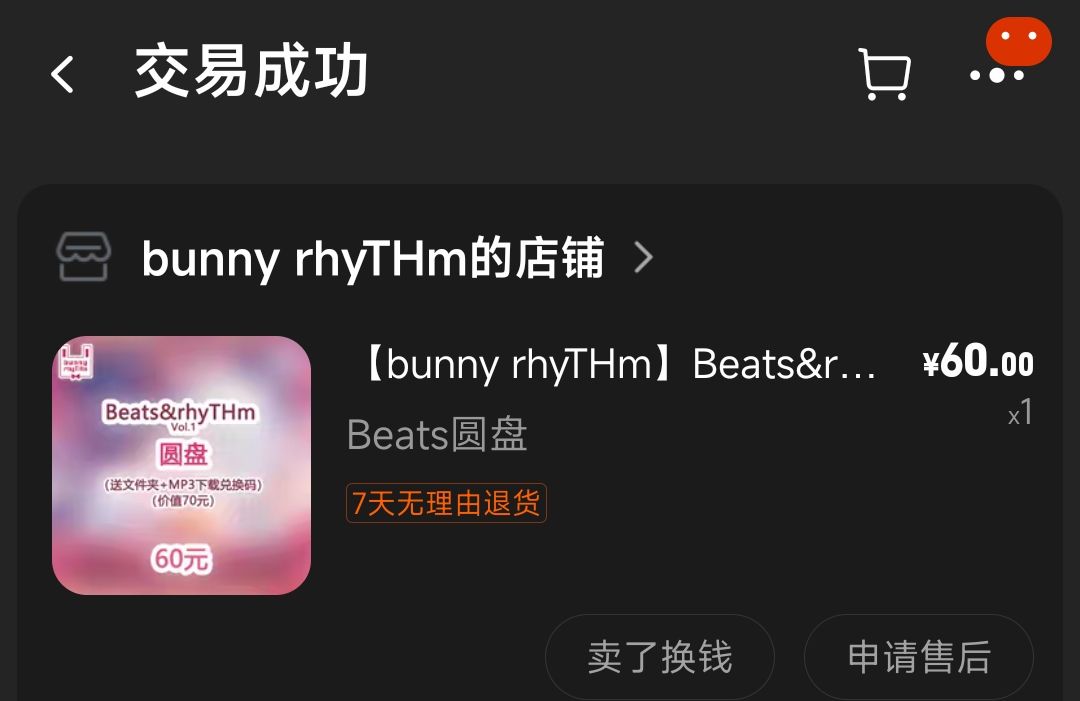The width and height of the screenshot is (1080, 701).
Task: Tap the x1 quantity indicator
Action: click(1020, 413)
